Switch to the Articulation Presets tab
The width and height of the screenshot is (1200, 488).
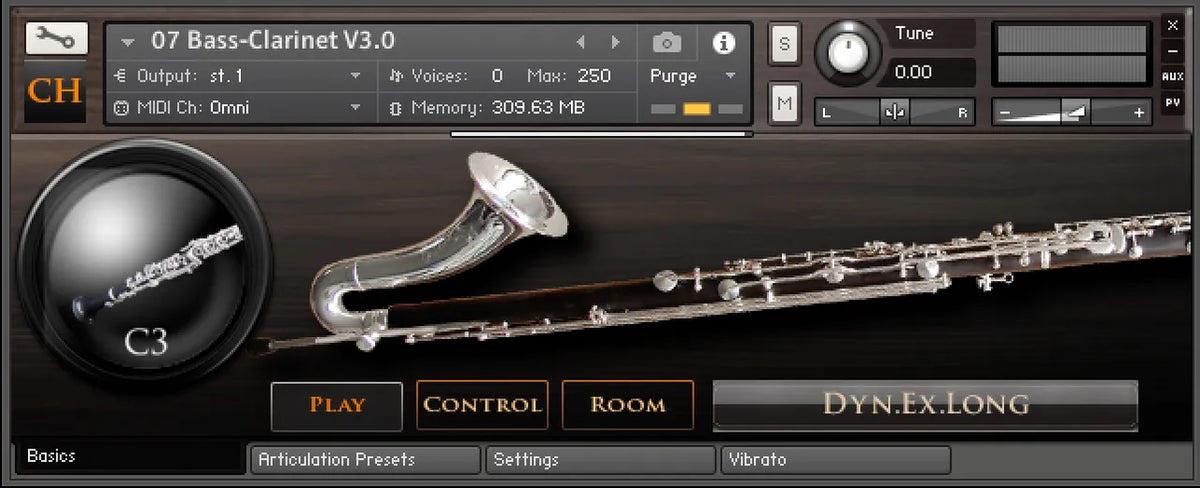(x=364, y=460)
